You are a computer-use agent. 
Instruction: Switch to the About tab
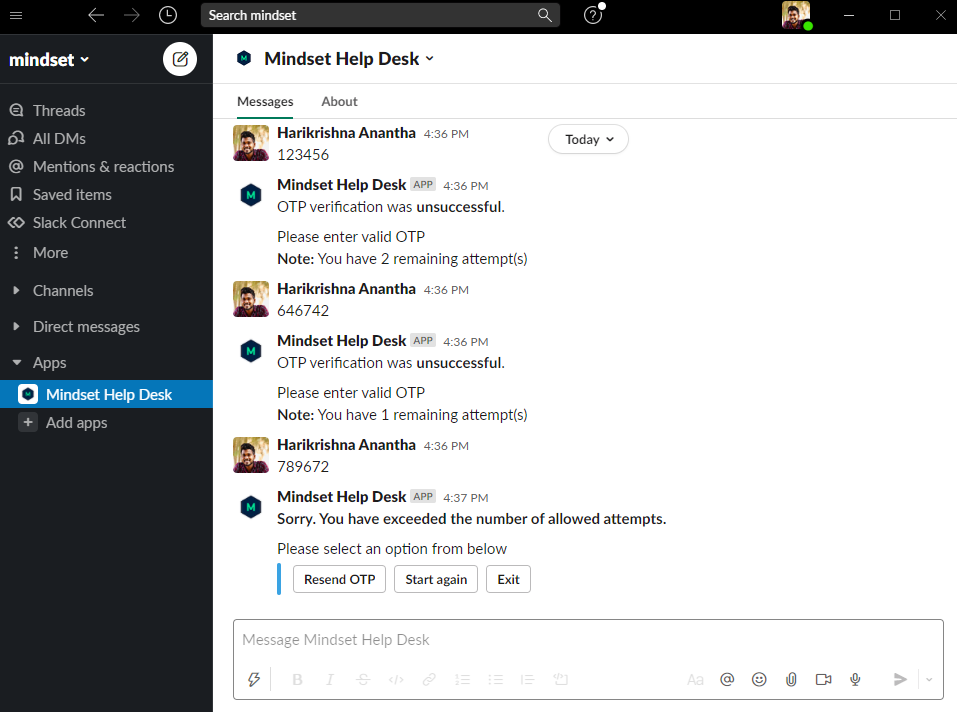[x=339, y=101]
